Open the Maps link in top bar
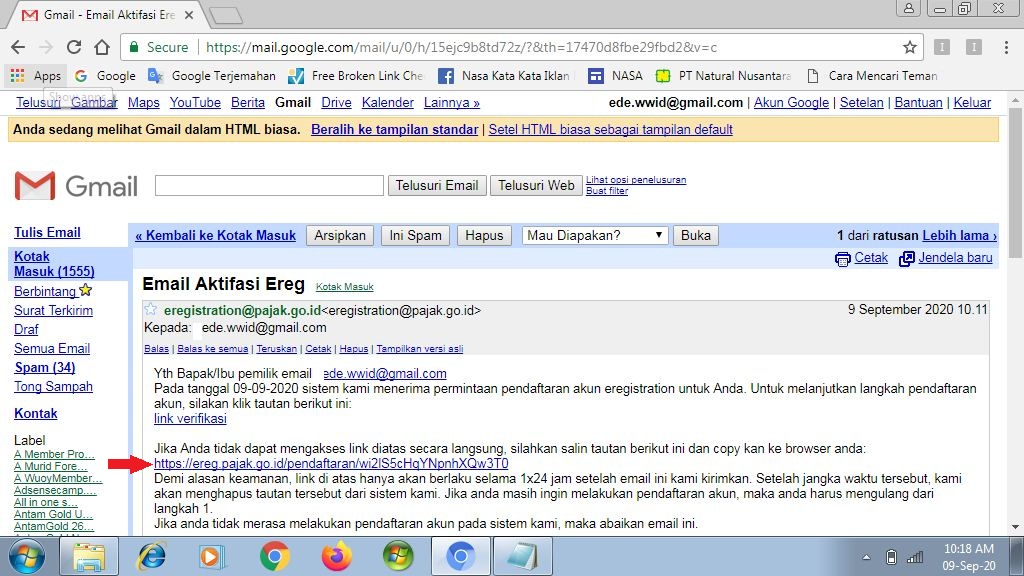This screenshot has height=576, width=1024. pos(144,103)
